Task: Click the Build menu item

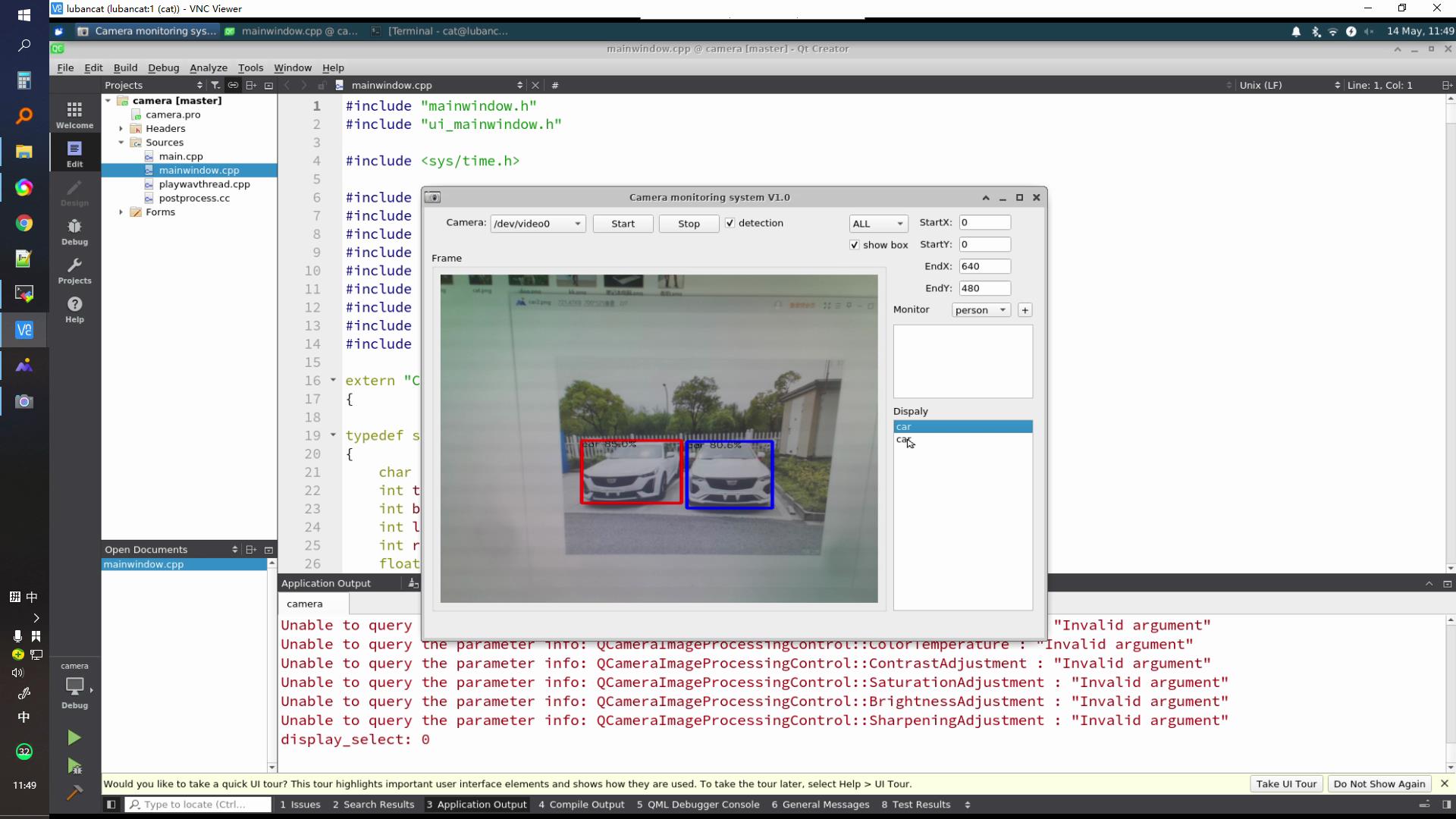Action: pos(125,67)
